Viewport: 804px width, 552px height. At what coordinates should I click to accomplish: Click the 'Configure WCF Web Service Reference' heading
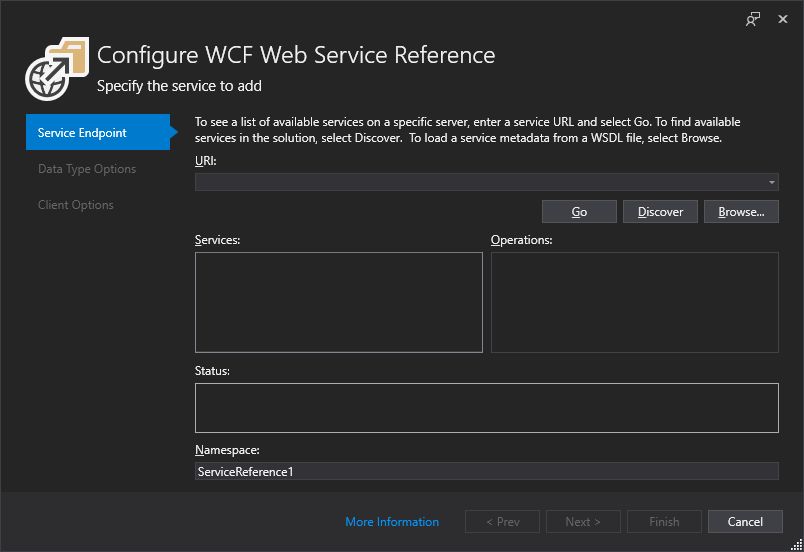(x=296, y=55)
